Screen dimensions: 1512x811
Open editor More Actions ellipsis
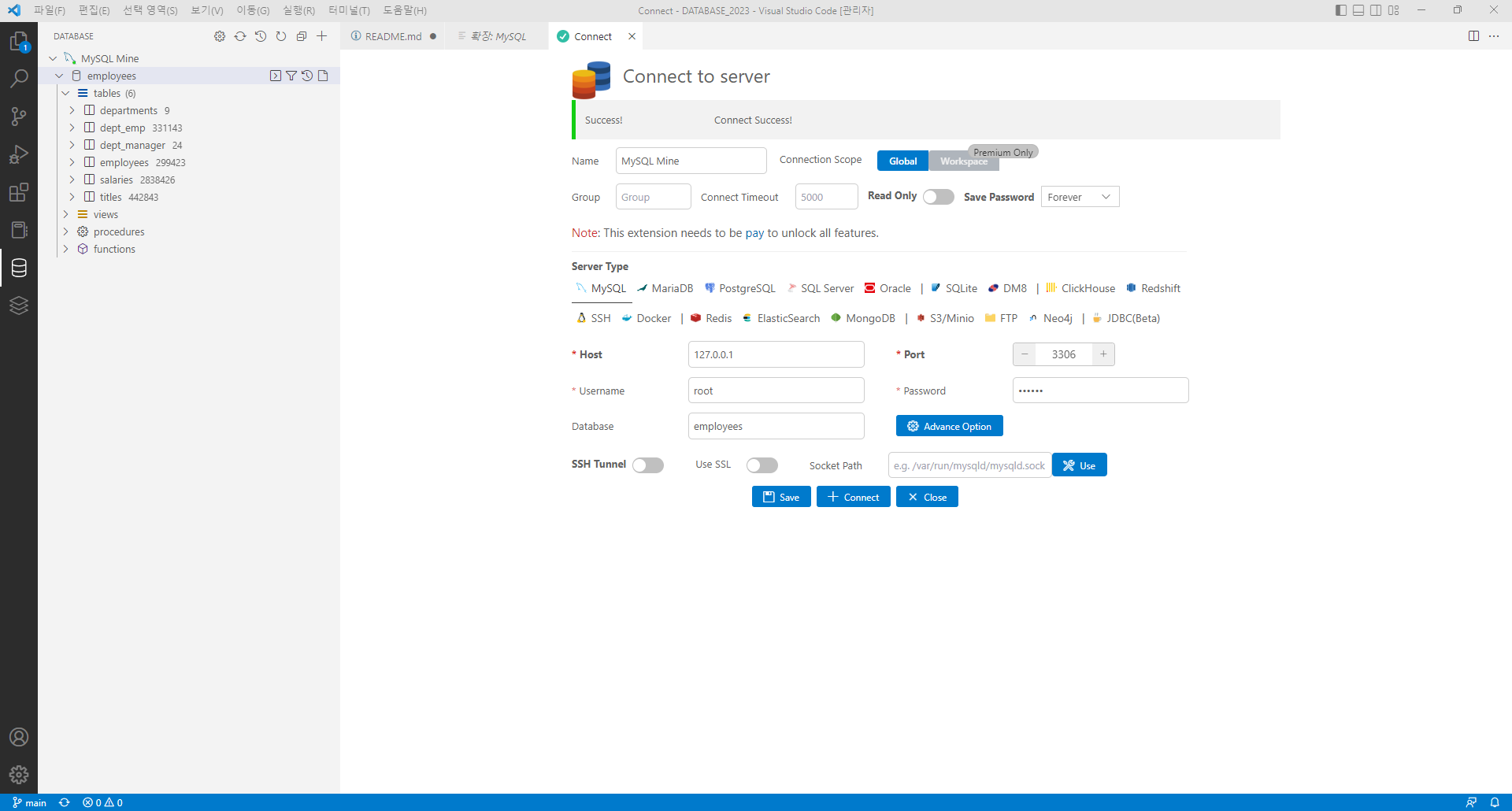click(1494, 36)
